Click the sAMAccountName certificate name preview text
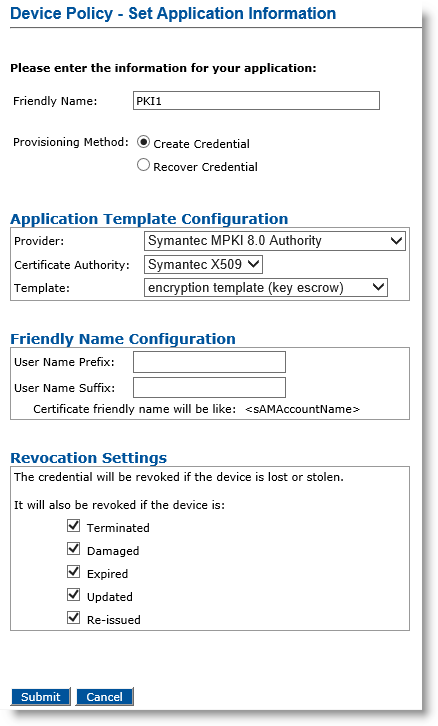The height and width of the screenshot is (726, 438). (302, 409)
